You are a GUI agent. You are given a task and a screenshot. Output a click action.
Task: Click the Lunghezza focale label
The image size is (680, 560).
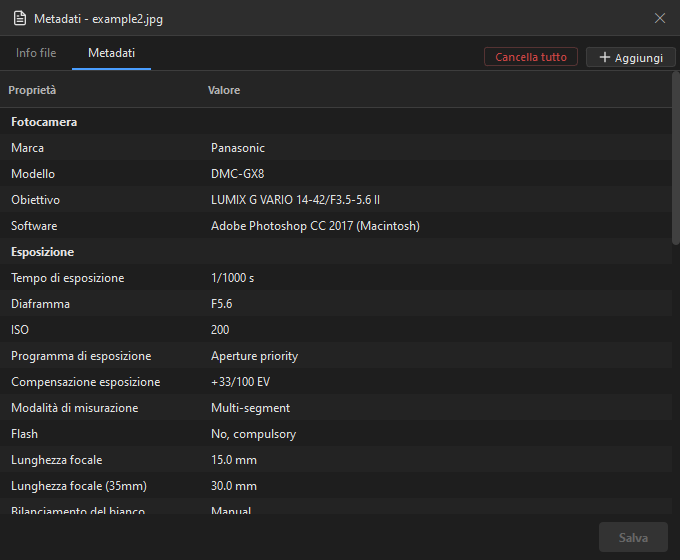pos(57,460)
